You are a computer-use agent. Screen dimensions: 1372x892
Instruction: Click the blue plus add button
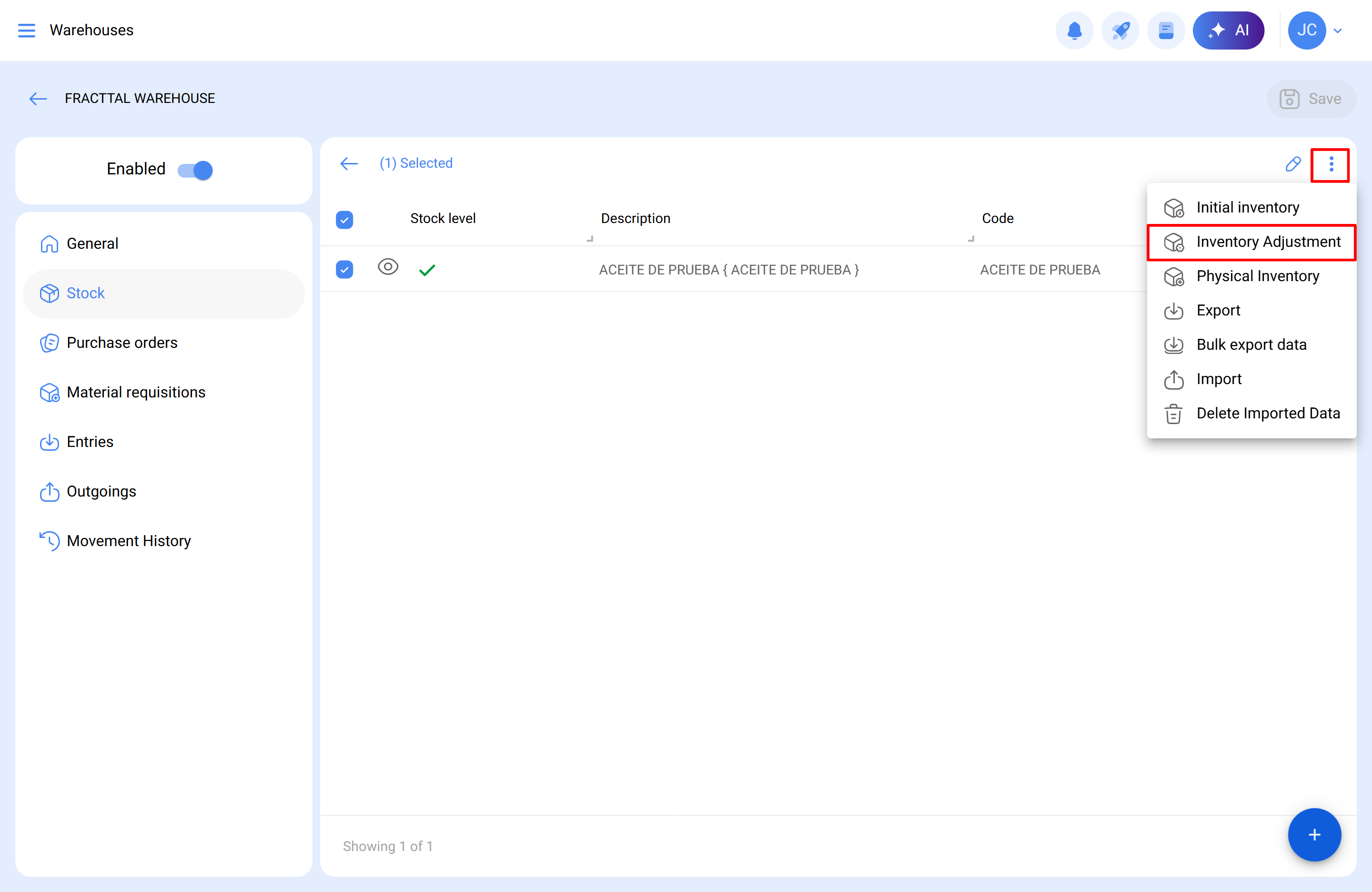click(x=1314, y=834)
